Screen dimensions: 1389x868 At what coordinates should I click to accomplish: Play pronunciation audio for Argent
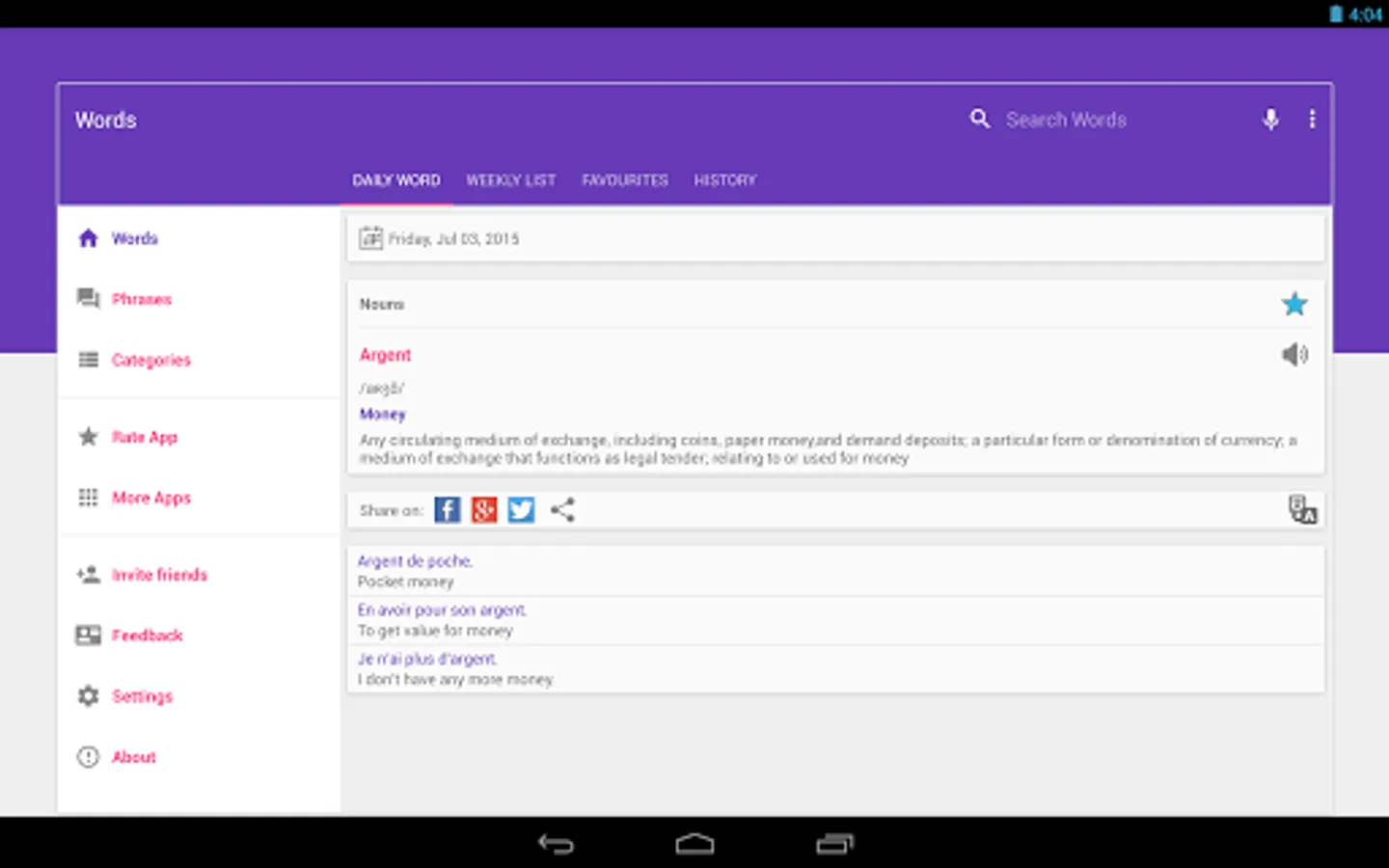pos(1294,354)
